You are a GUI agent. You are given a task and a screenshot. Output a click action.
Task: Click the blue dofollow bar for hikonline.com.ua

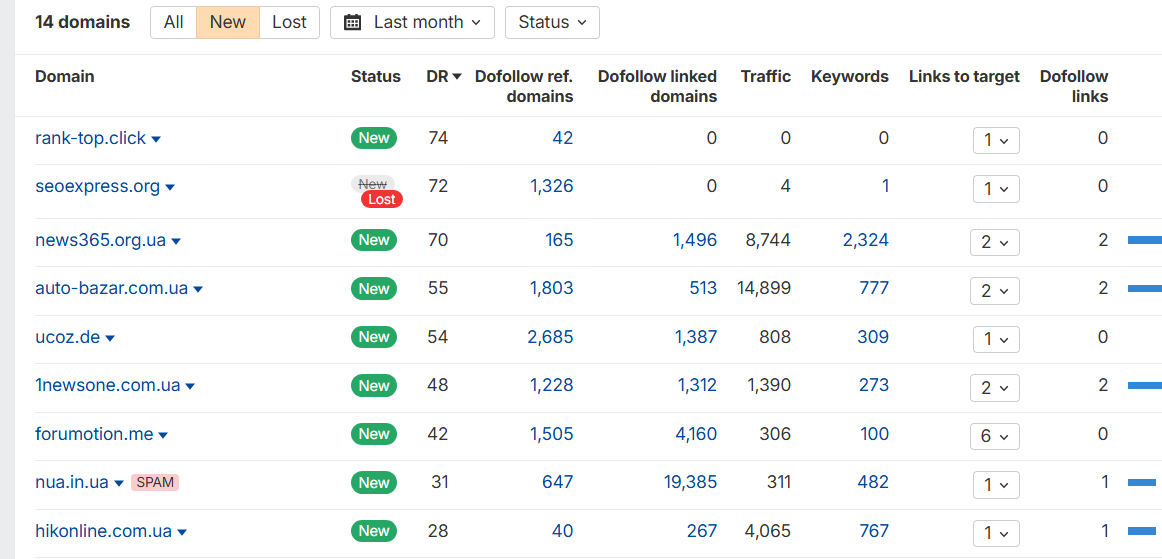point(1142,531)
